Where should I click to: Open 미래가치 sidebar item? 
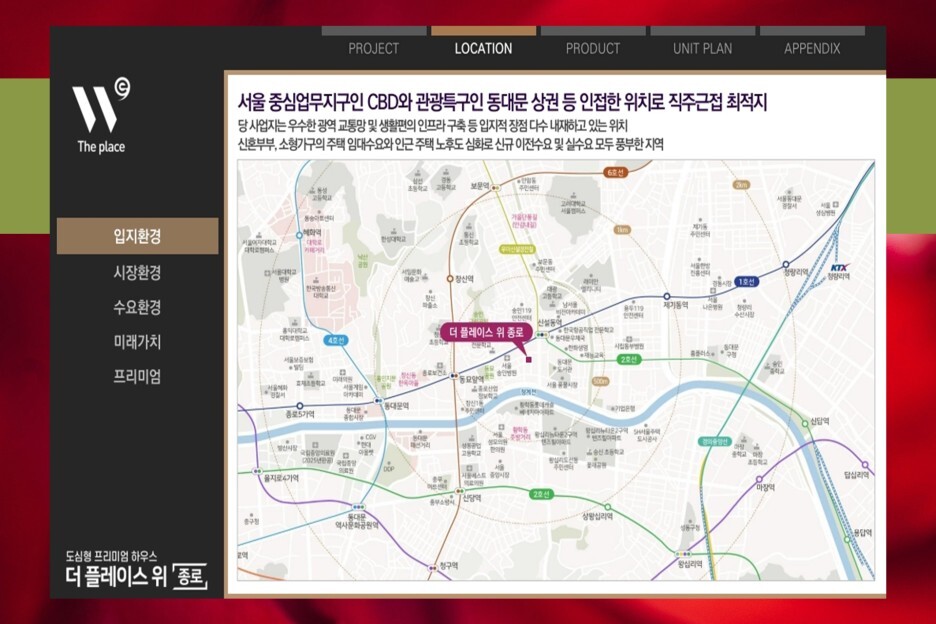(x=137, y=342)
